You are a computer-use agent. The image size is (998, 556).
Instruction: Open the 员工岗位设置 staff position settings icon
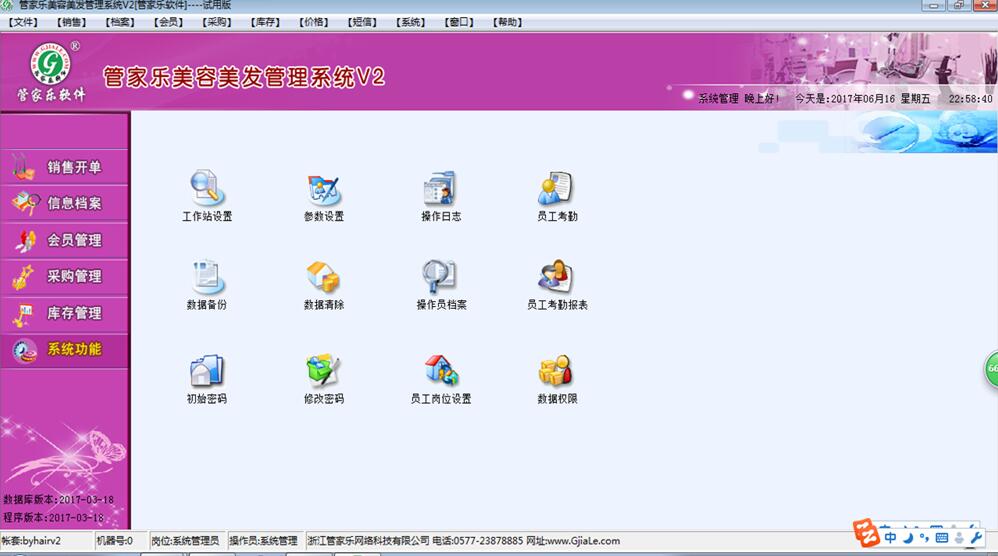click(x=440, y=371)
